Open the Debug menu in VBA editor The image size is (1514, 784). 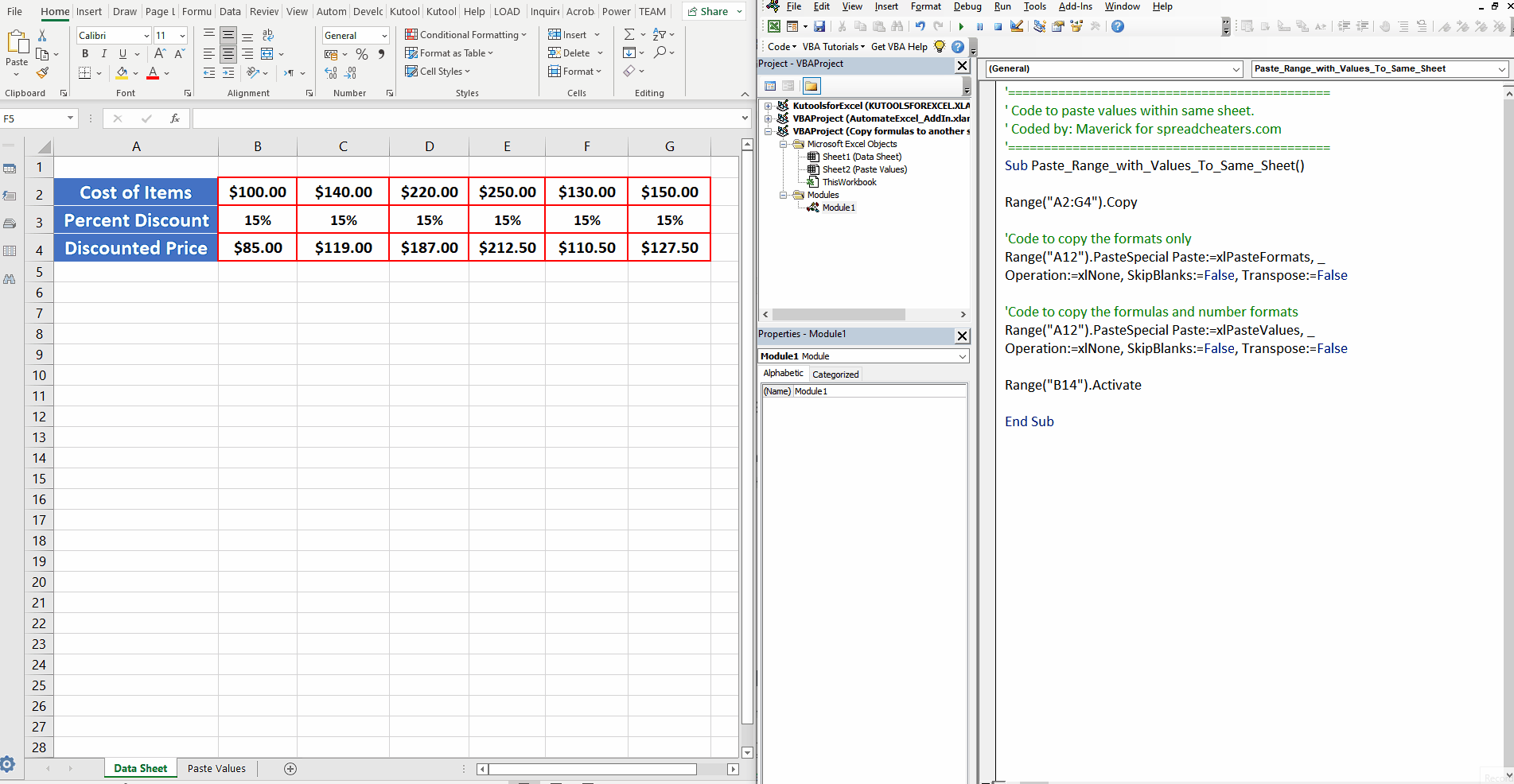click(967, 6)
